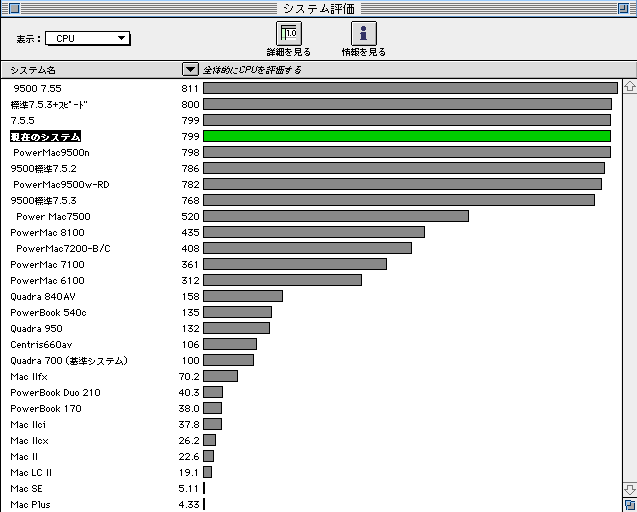Click the 詳細を見る details icon

(x=288, y=33)
